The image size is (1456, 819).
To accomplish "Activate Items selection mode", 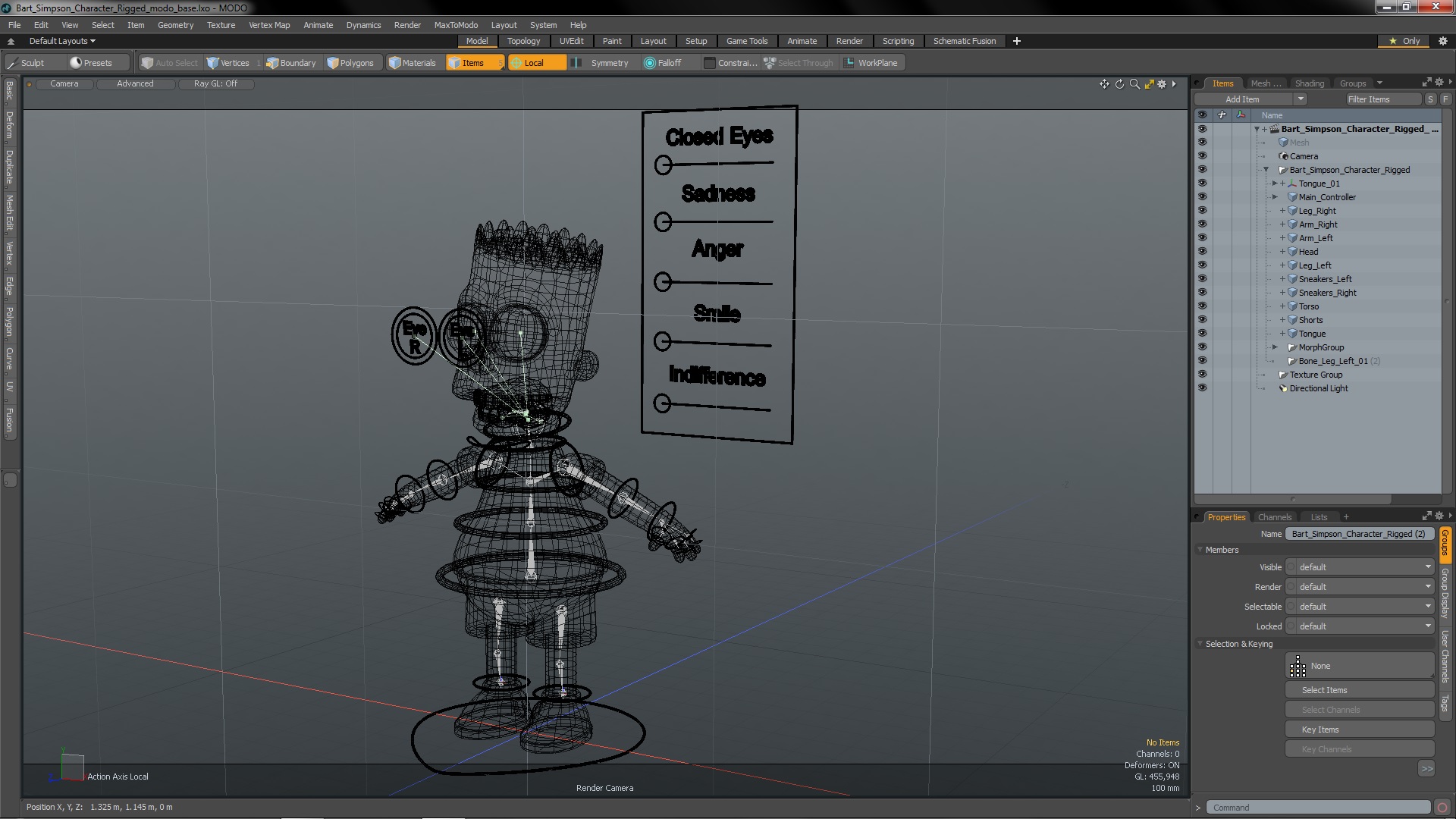I will click(x=473, y=63).
